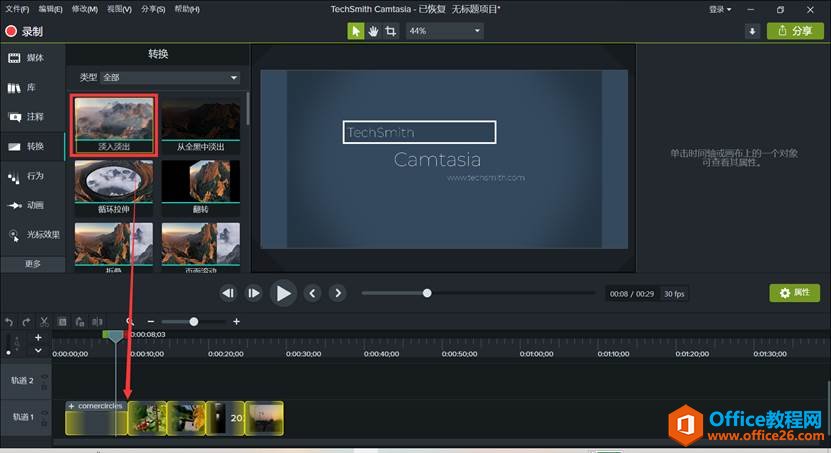
Task: Click the green 分享 share button
Action: coord(795,31)
